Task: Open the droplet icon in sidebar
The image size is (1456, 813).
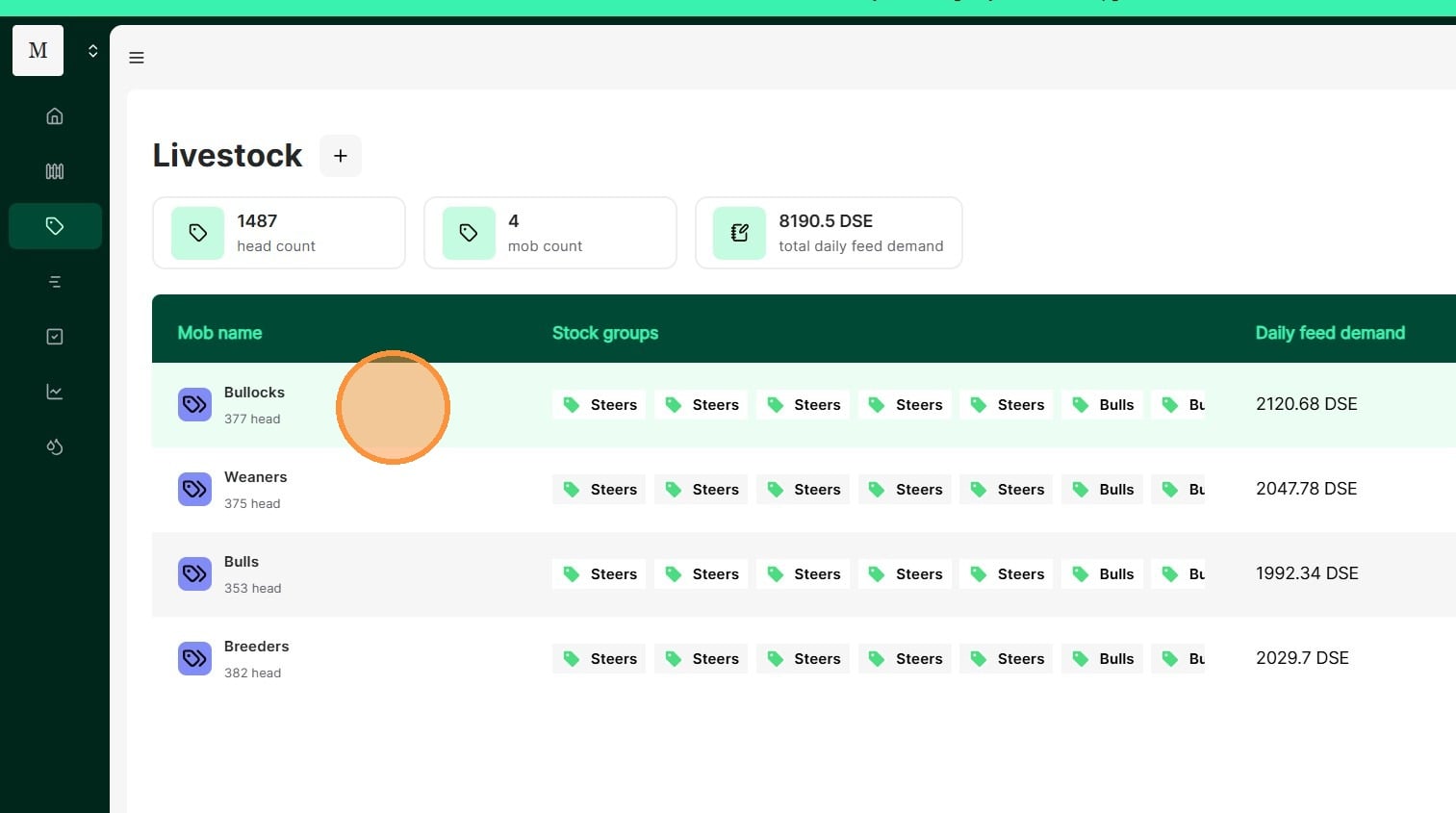Action: [x=55, y=446]
